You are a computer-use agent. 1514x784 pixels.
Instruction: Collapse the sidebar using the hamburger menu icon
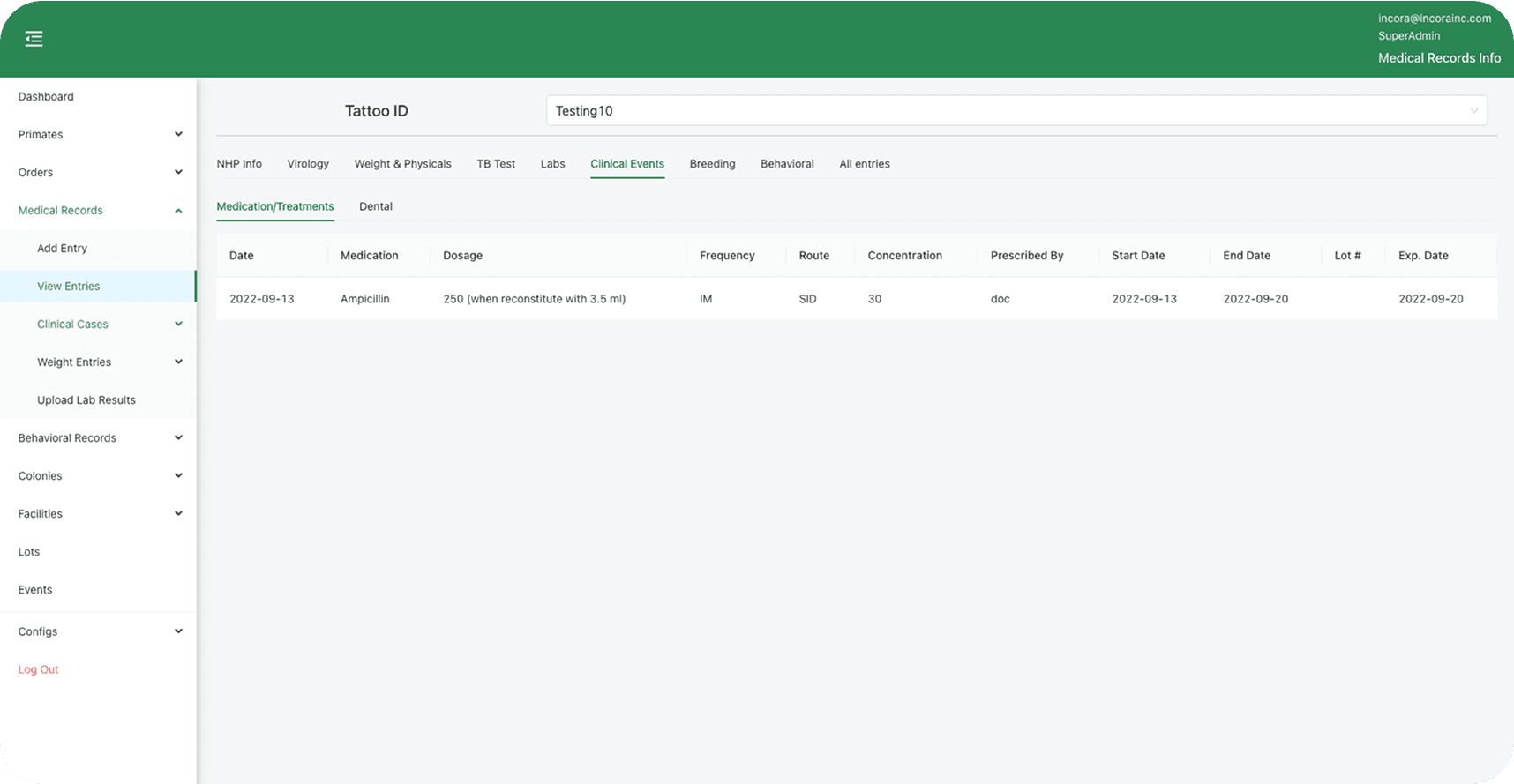[x=34, y=39]
